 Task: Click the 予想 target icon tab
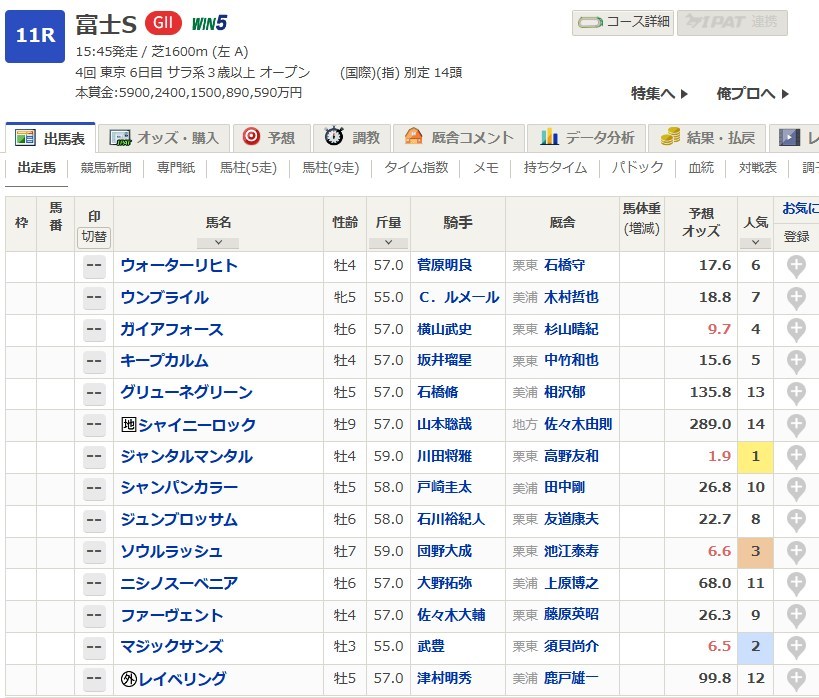pyautogui.click(x=252, y=138)
